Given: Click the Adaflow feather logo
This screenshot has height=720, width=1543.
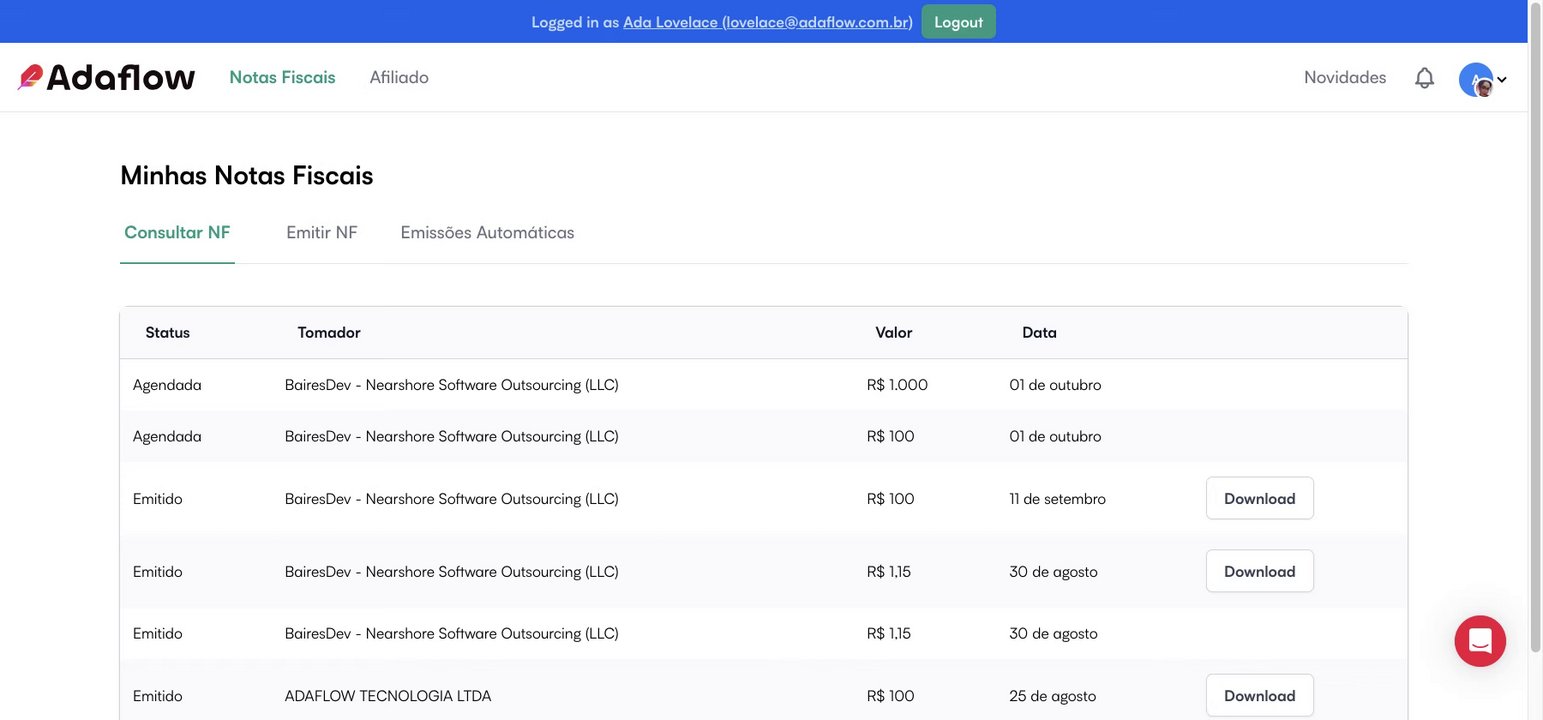Looking at the screenshot, I should [x=30, y=77].
